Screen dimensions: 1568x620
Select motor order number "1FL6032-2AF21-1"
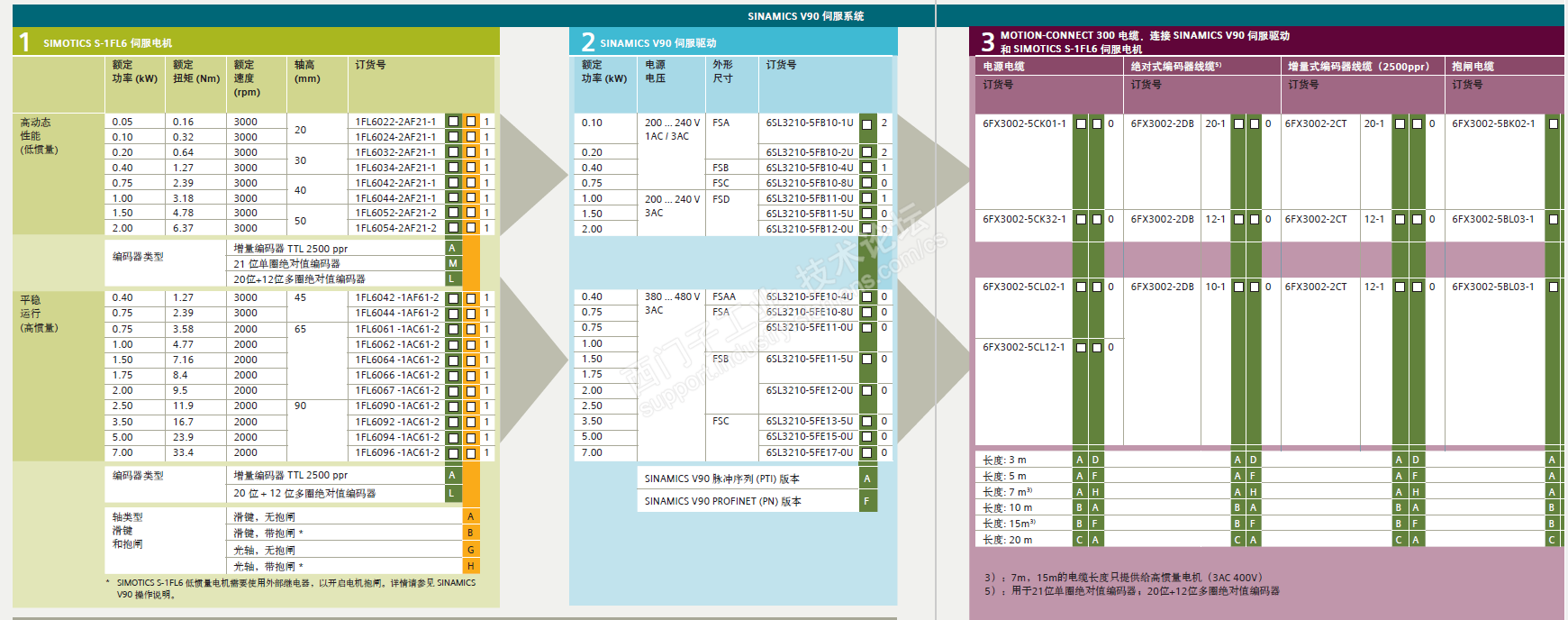(x=395, y=152)
